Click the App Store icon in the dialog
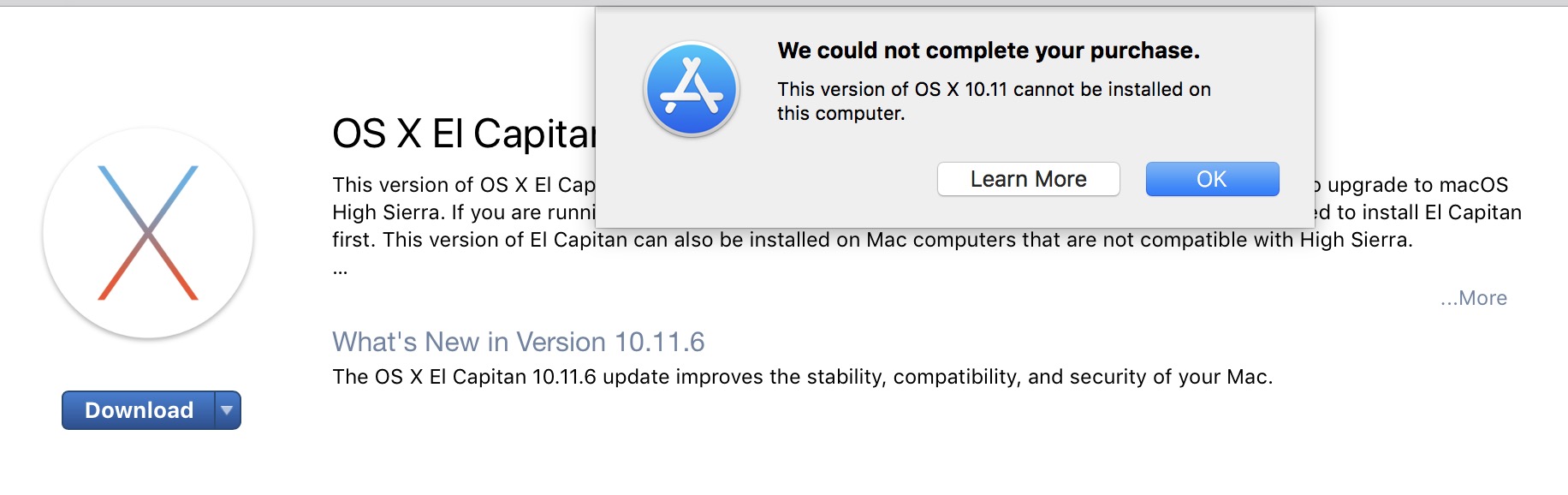The image size is (1568, 495). [x=692, y=89]
